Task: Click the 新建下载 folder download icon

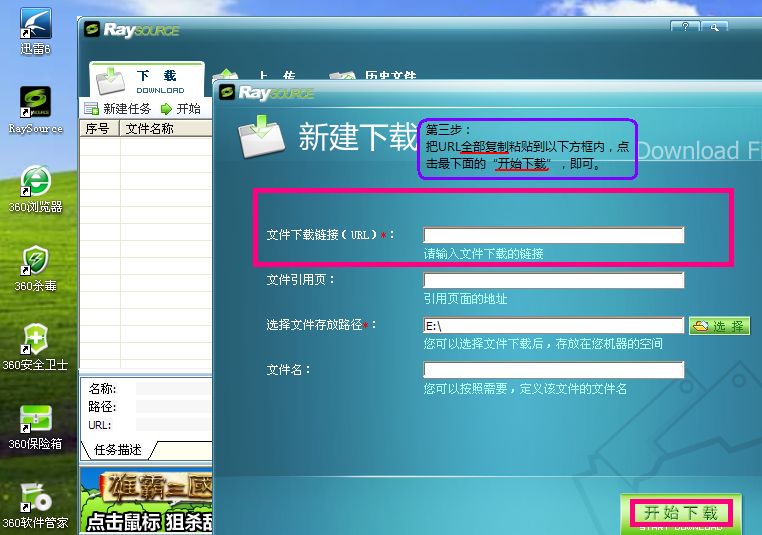Action: click(261, 137)
